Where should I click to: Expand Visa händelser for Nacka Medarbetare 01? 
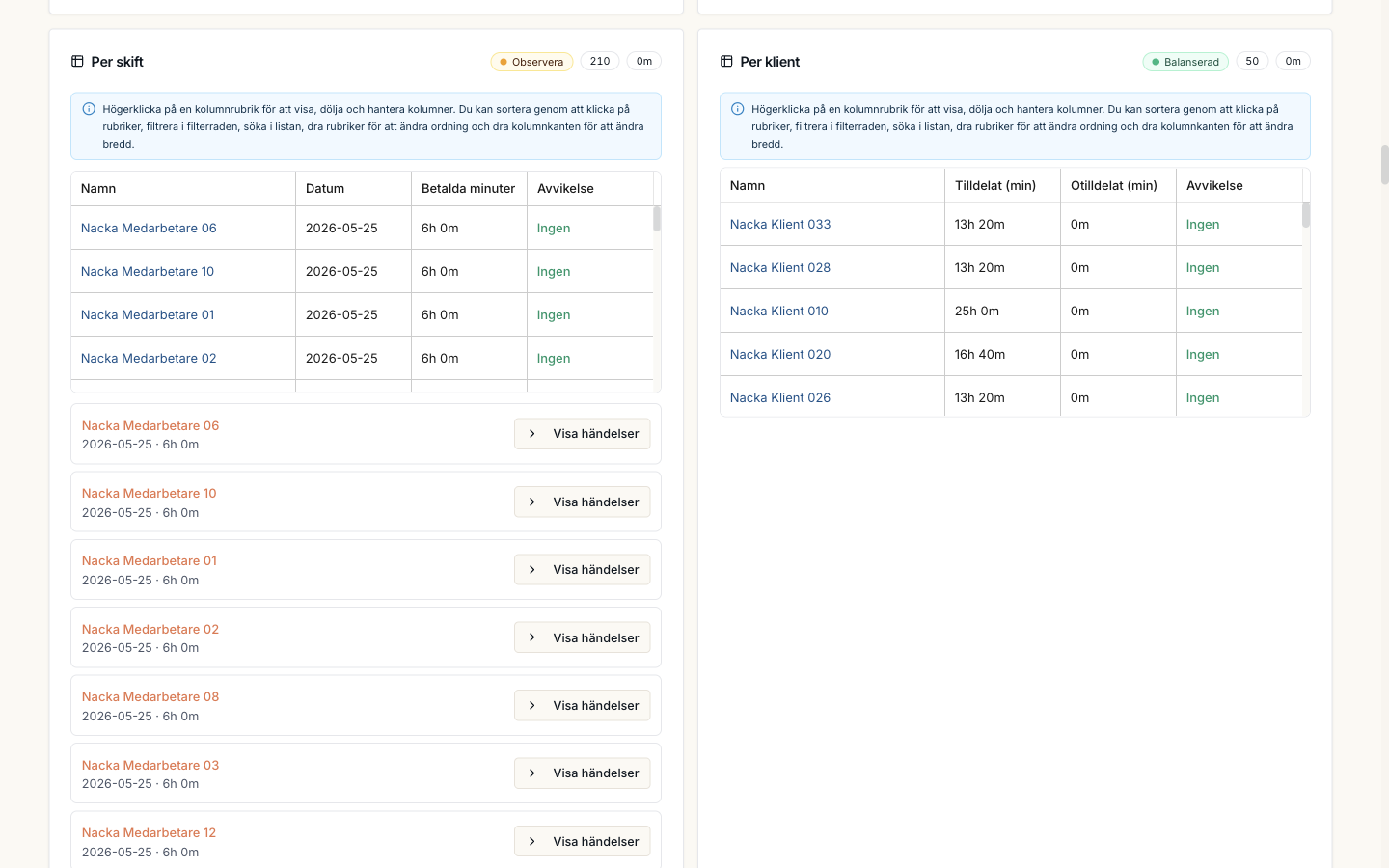pos(582,570)
